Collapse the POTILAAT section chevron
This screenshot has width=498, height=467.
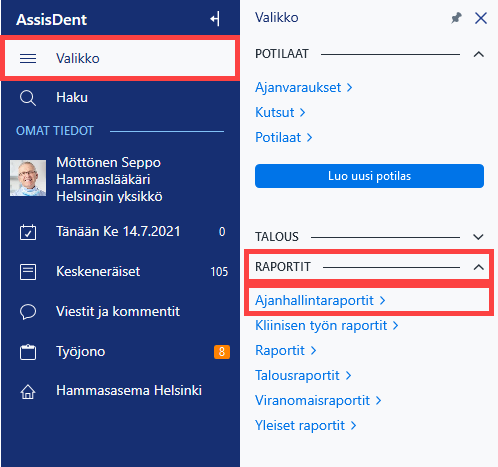pyautogui.click(x=479, y=54)
